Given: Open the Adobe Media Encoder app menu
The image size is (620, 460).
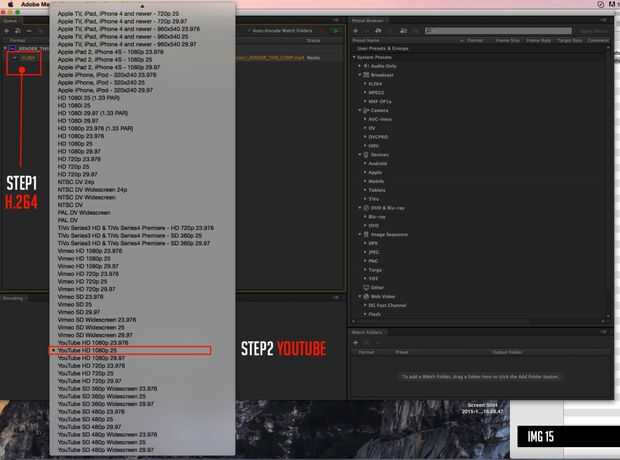Looking at the screenshot, I should (35, 4).
